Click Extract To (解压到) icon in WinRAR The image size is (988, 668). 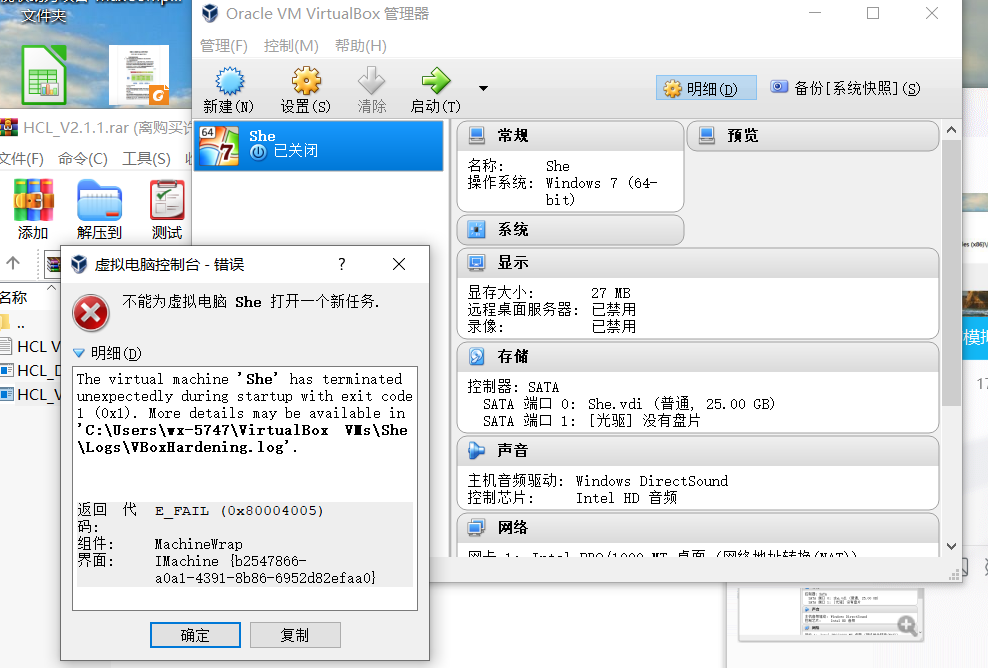[100, 200]
